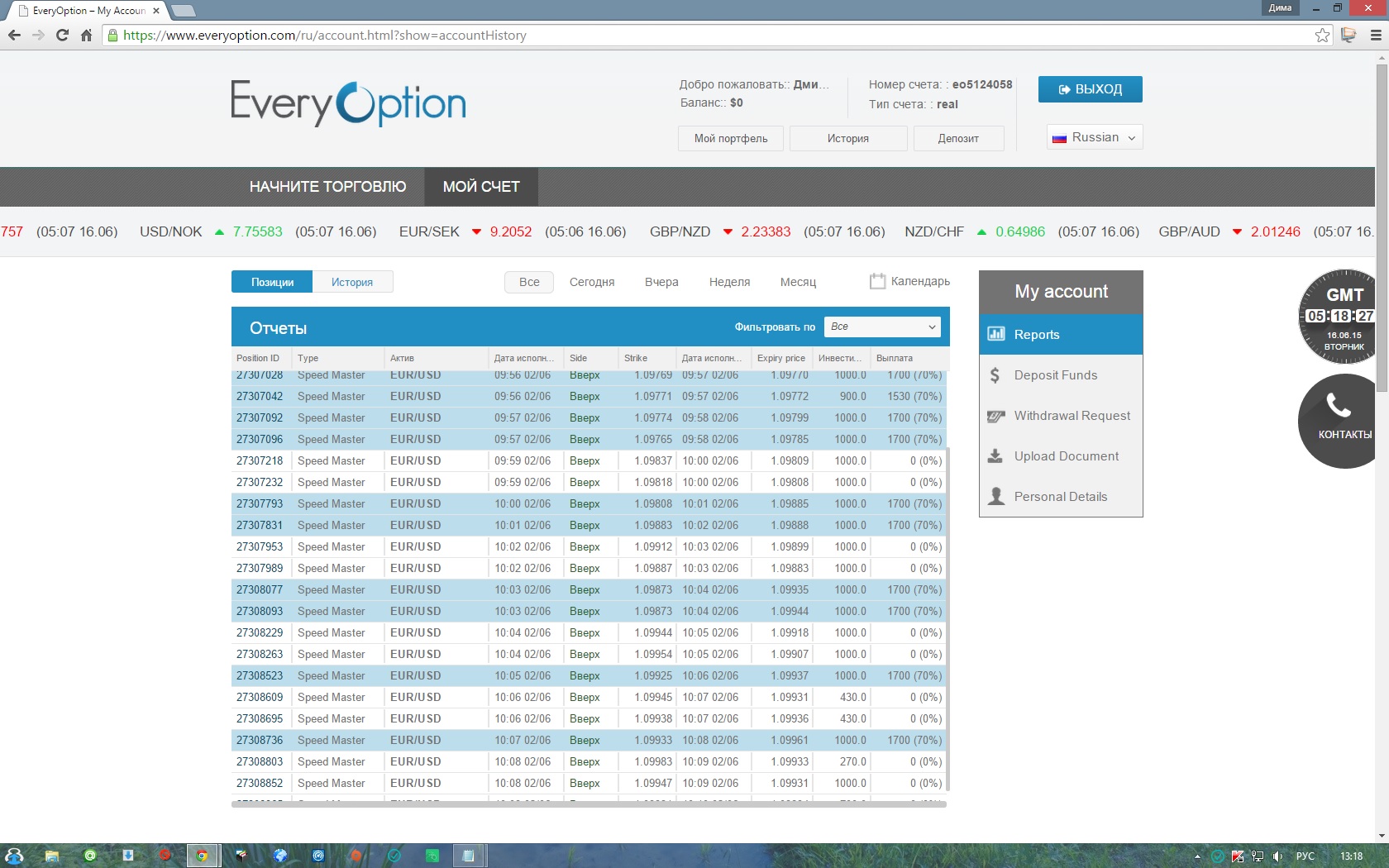The image size is (1389, 868).
Task: Click the Personal Details person icon
Action: [x=996, y=496]
